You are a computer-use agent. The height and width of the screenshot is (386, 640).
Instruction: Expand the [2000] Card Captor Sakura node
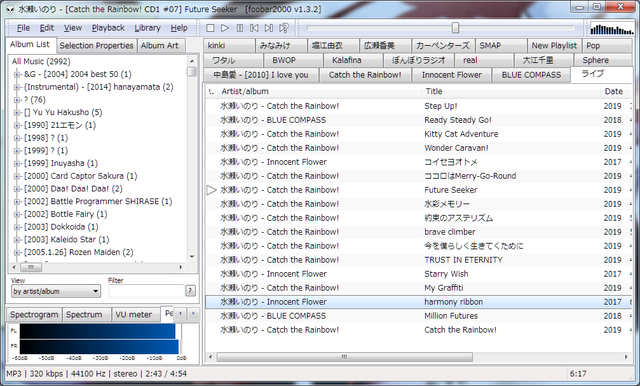17,176
